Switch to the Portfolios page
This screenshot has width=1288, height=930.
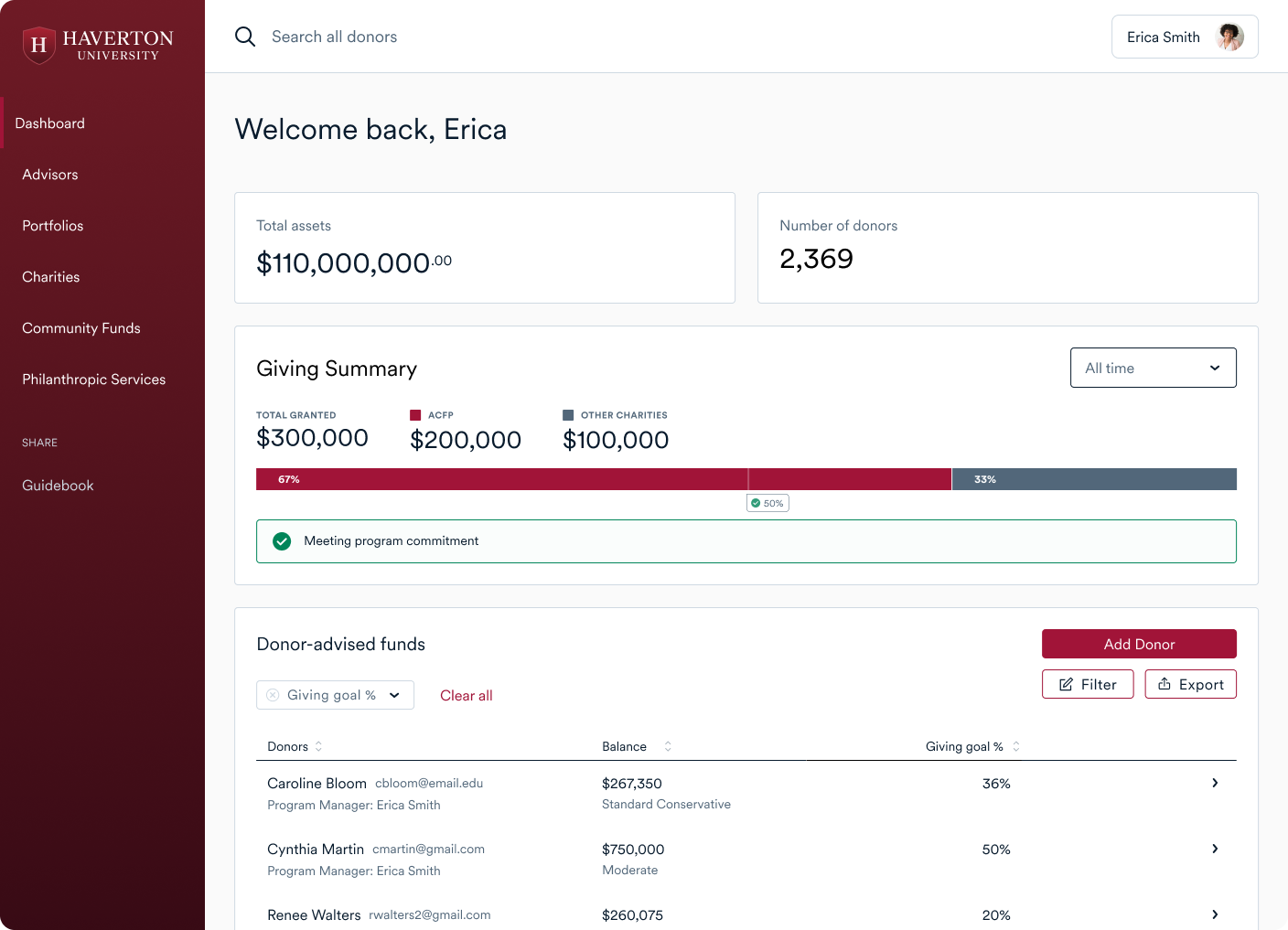click(52, 225)
